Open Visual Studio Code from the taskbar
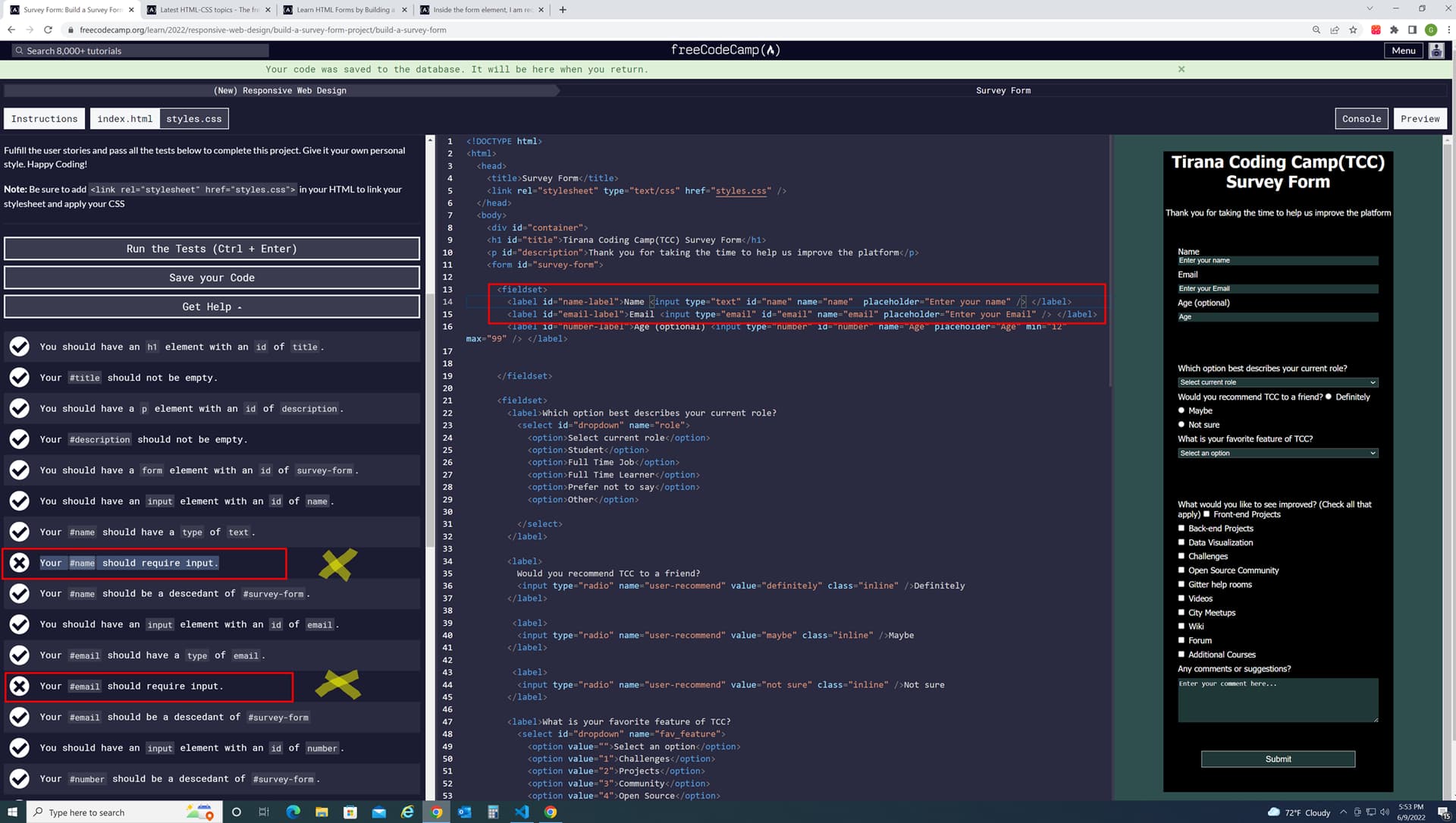Viewport: 1456px width, 823px height. (522, 812)
